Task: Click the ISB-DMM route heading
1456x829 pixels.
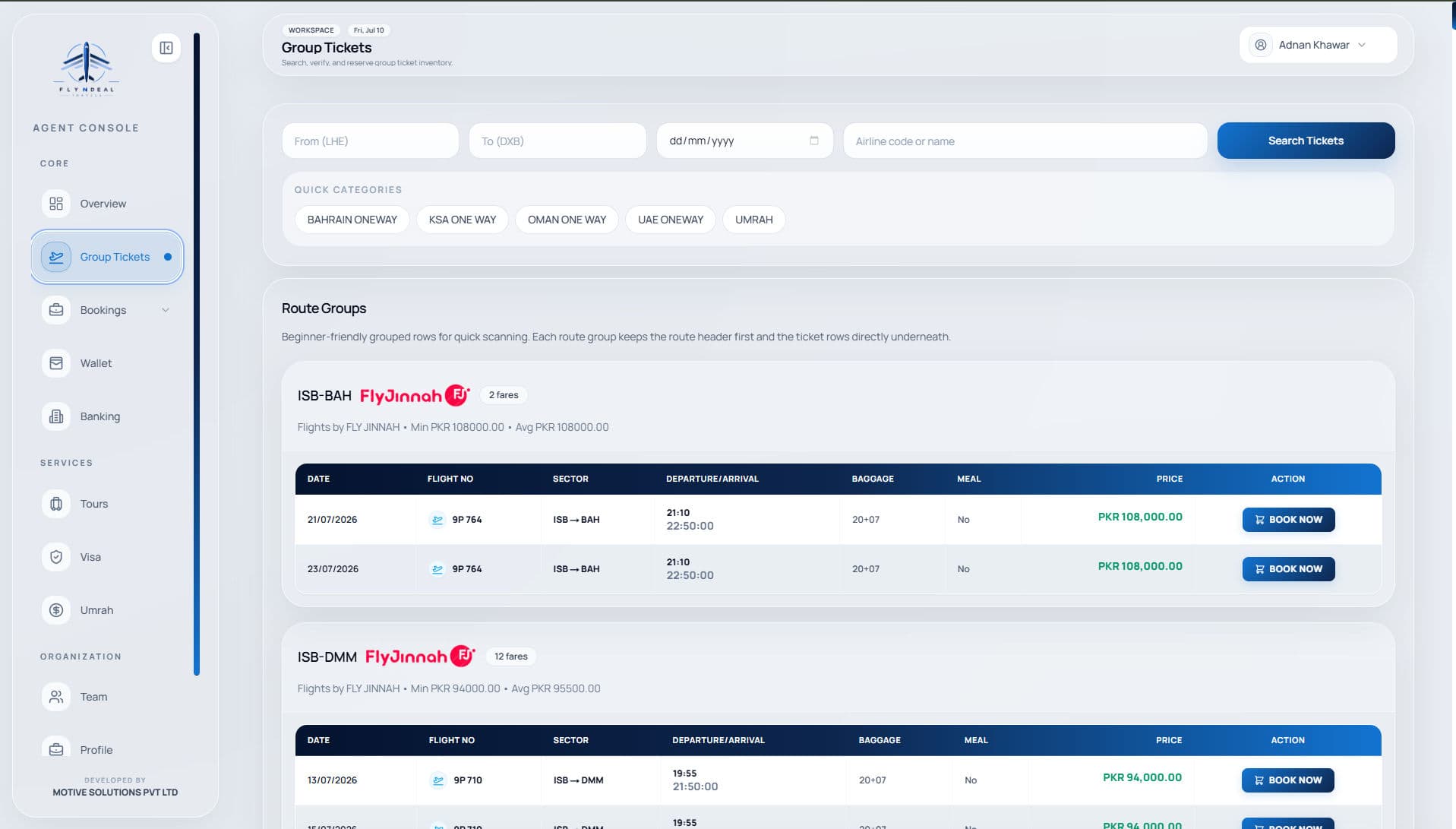Action: point(327,657)
